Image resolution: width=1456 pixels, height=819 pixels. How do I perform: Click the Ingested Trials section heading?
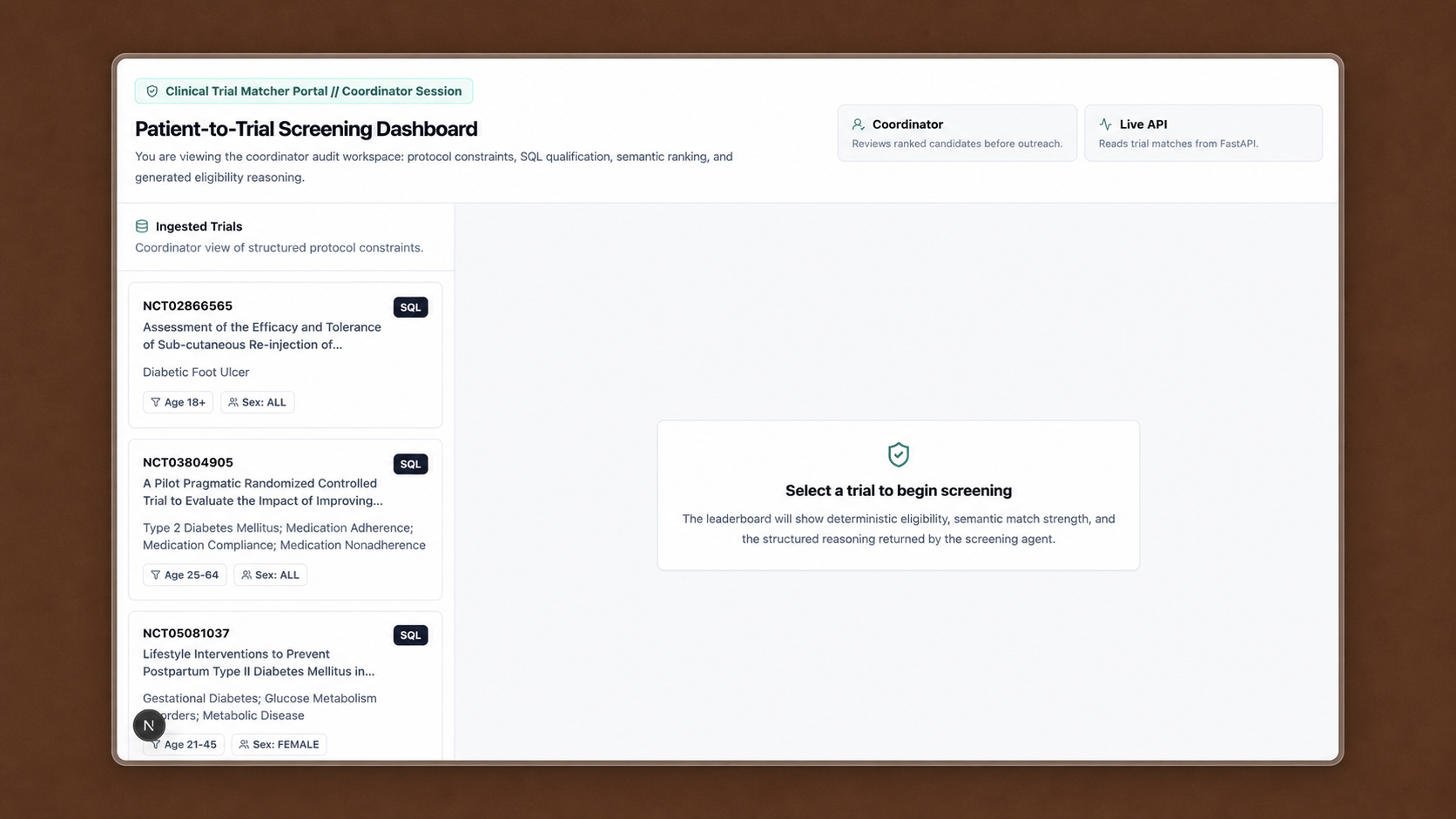(199, 226)
